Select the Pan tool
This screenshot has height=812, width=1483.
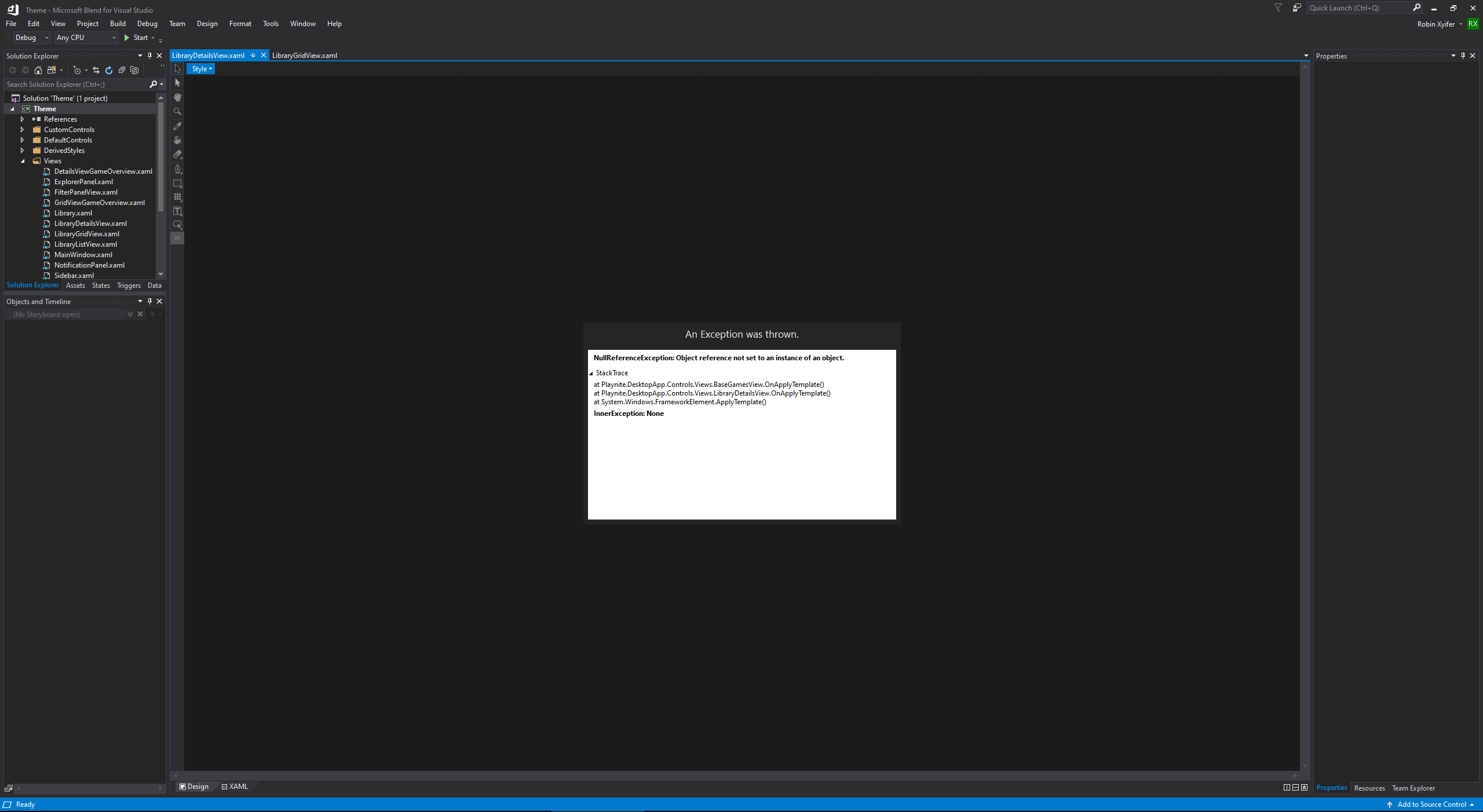coord(177,97)
